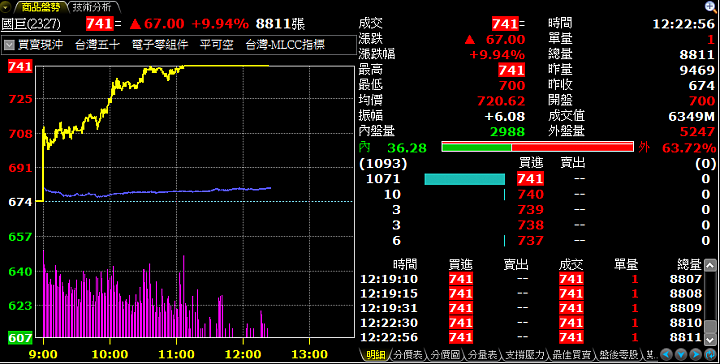The width and height of the screenshot is (720, 364).
Task: Click the 平可空 tag
Action: click(217, 45)
